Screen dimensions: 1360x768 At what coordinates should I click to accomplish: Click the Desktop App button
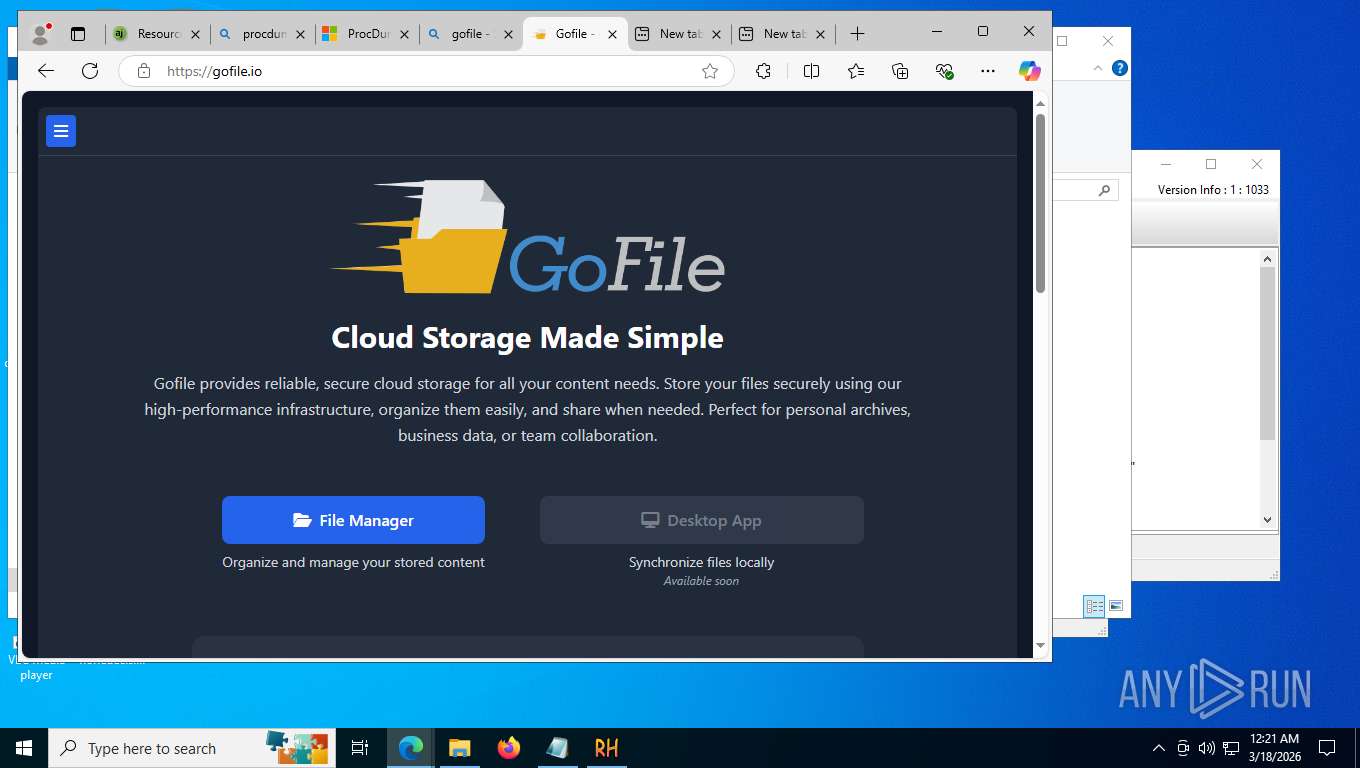[x=701, y=520]
